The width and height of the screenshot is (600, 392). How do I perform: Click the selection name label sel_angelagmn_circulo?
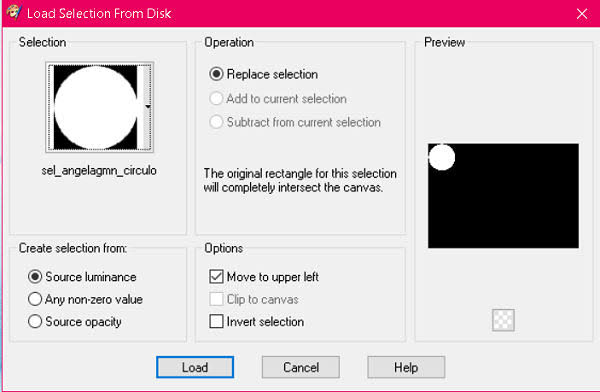[99, 170]
